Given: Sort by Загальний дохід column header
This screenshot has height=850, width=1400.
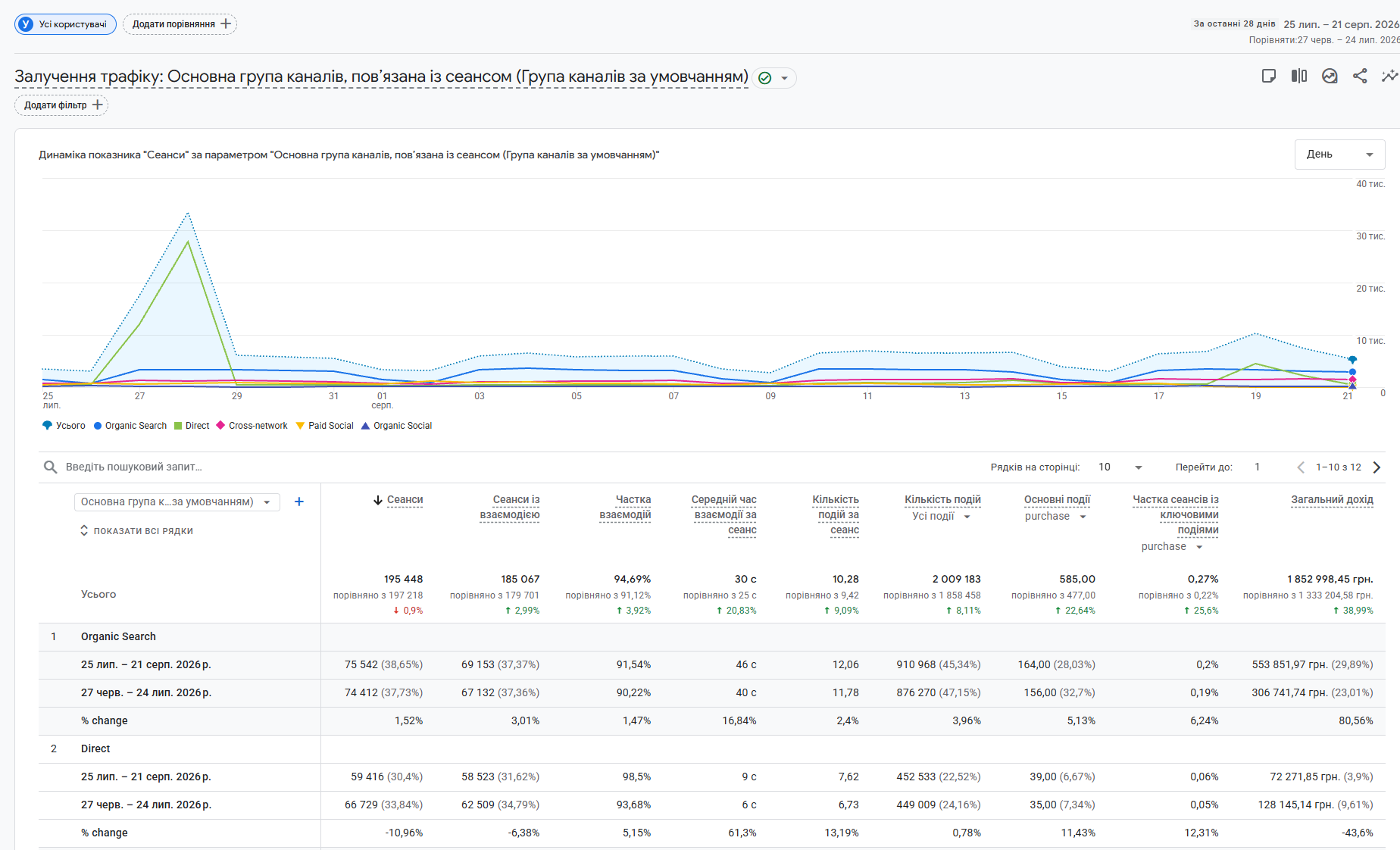Looking at the screenshot, I should (x=1332, y=500).
